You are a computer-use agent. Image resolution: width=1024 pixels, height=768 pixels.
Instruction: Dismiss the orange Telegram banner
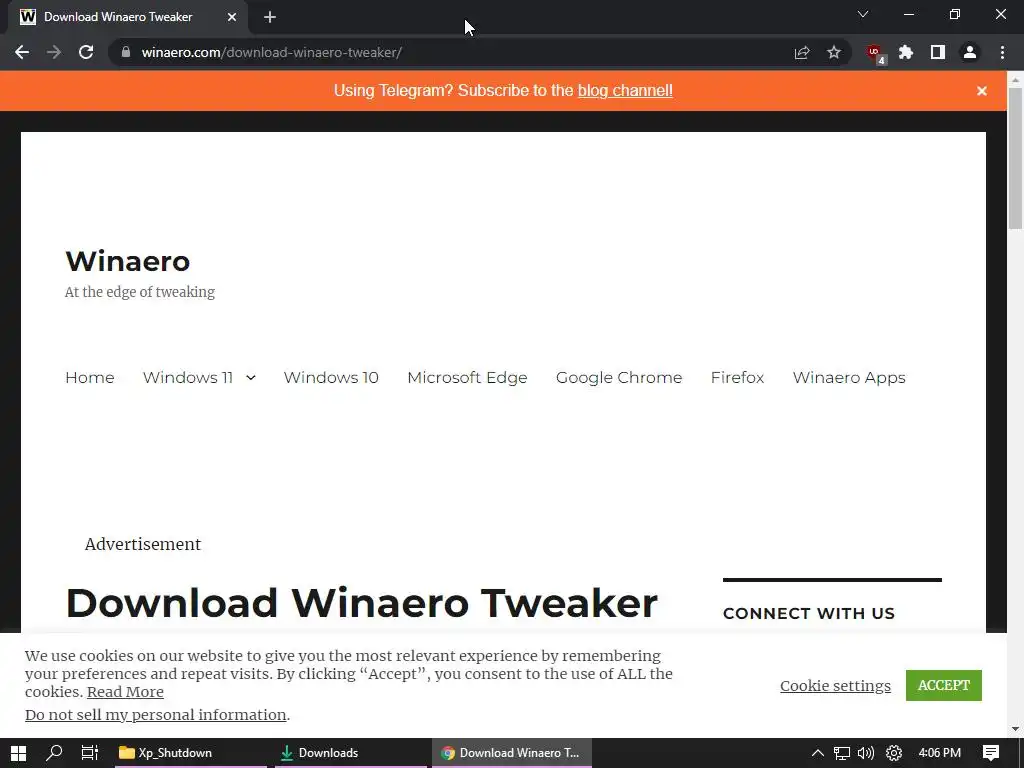(x=982, y=91)
